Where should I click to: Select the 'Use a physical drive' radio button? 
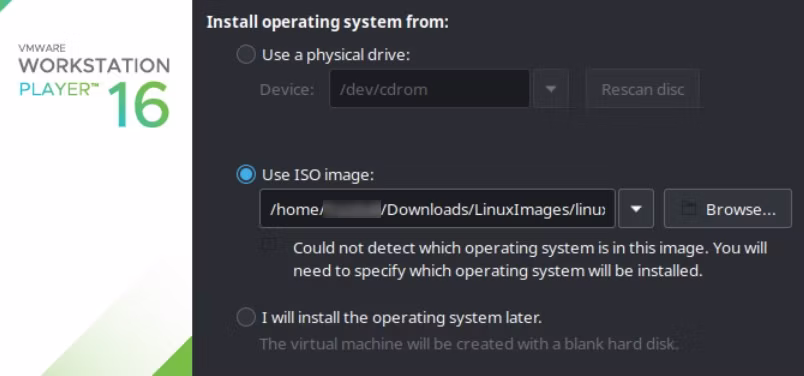pos(246,55)
